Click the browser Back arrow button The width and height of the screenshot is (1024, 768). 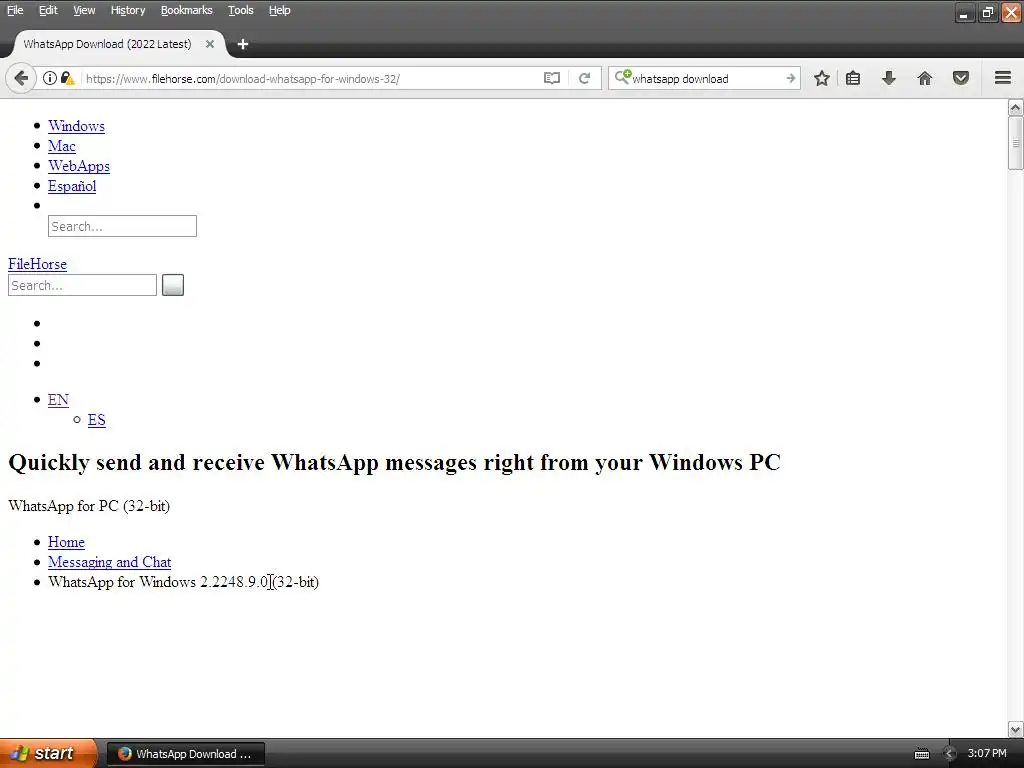[x=21, y=78]
